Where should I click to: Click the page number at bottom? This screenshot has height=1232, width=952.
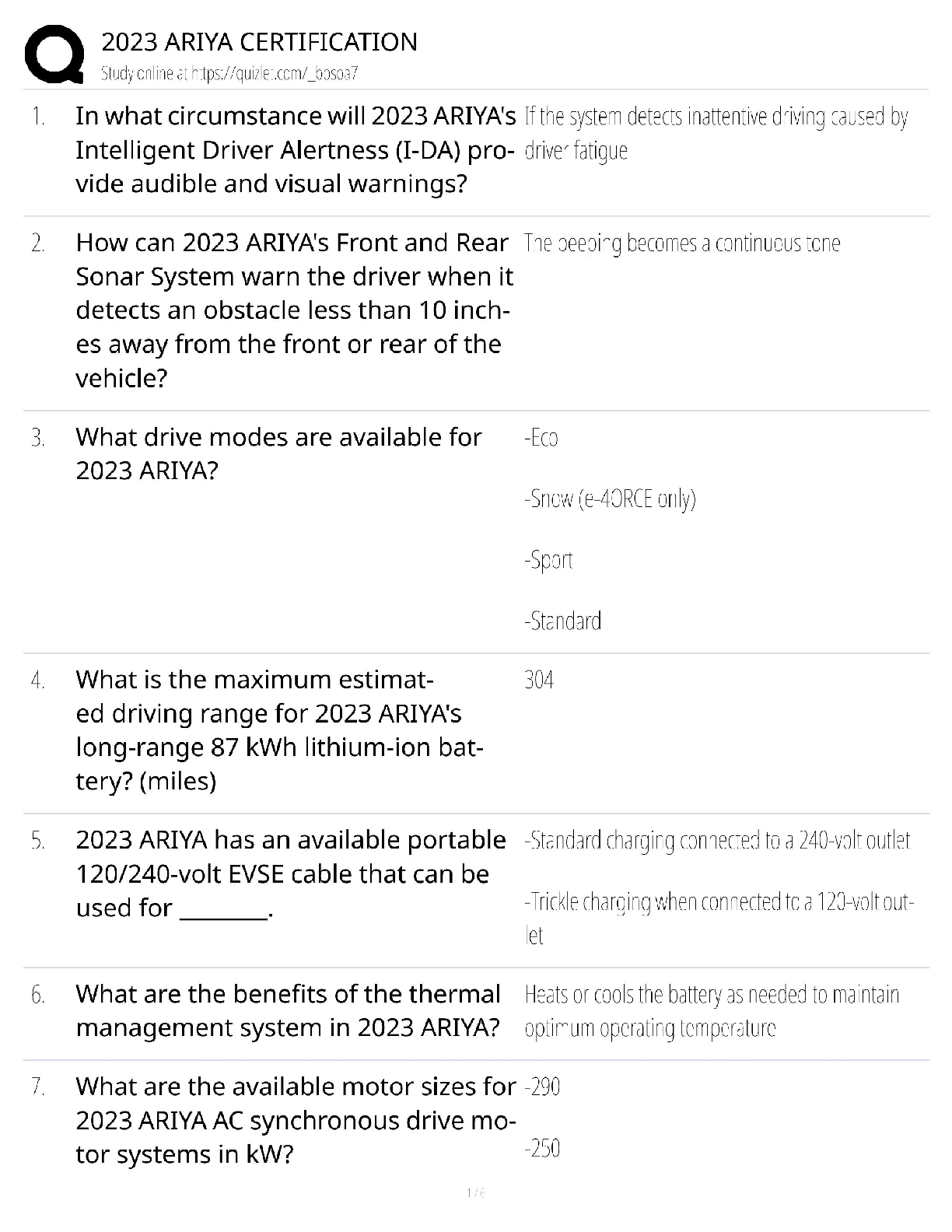click(x=475, y=1193)
